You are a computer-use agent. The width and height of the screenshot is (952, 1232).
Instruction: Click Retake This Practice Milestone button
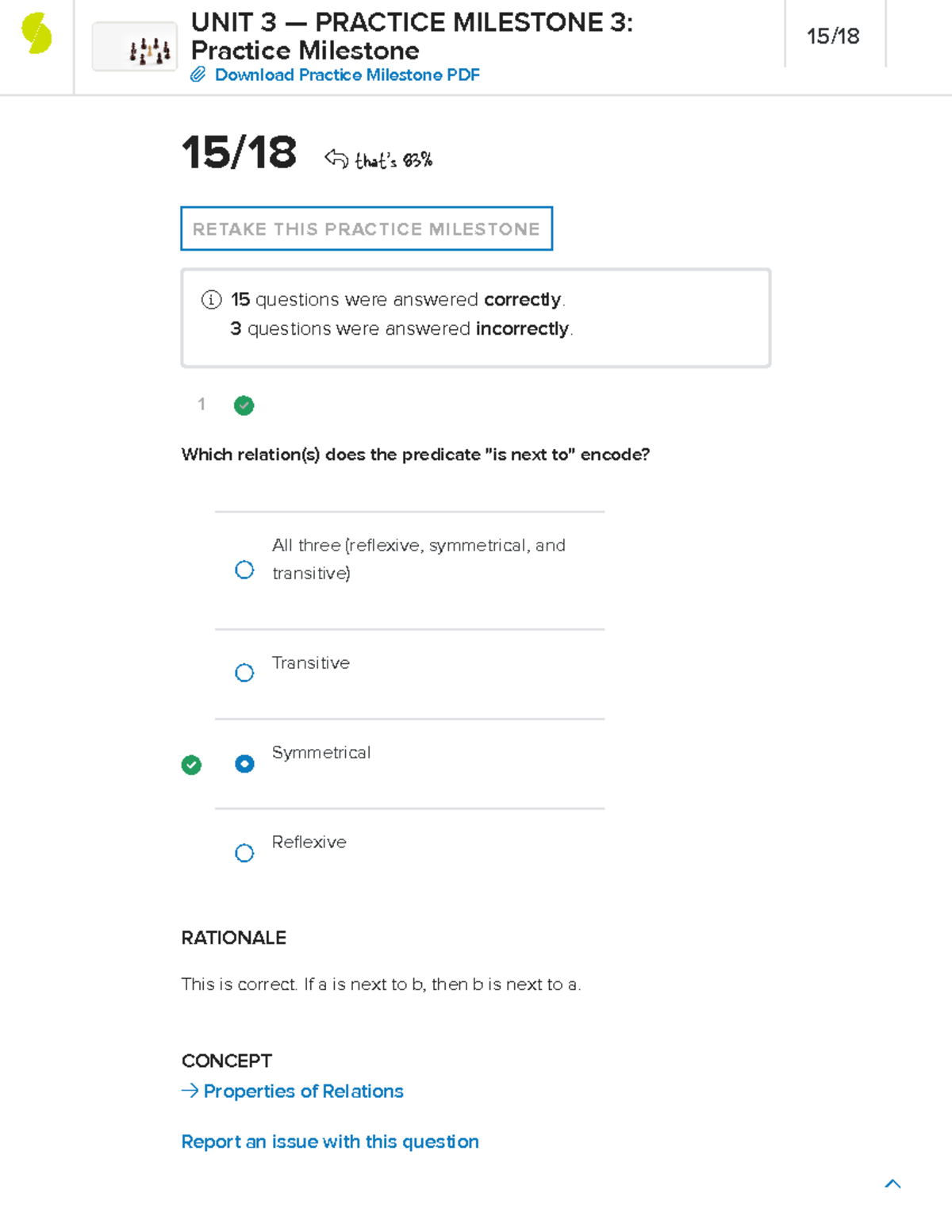coord(367,228)
